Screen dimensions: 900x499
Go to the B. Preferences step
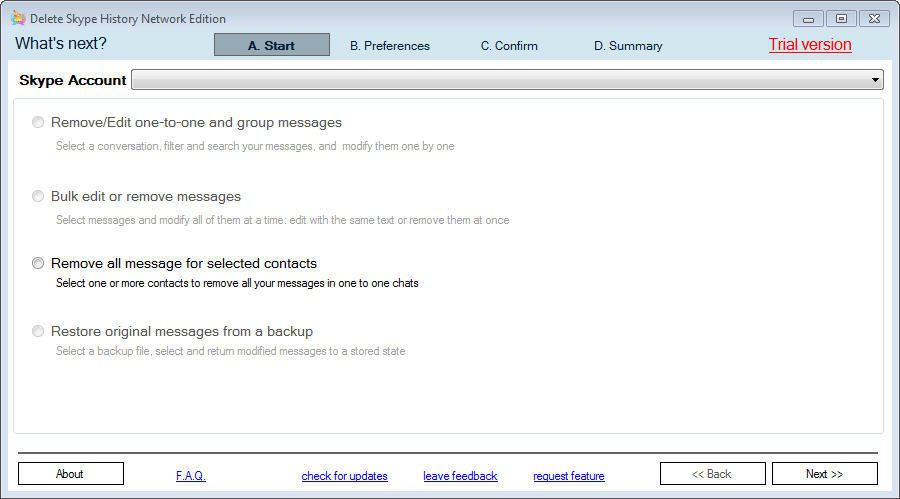pyautogui.click(x=390, y=45)
